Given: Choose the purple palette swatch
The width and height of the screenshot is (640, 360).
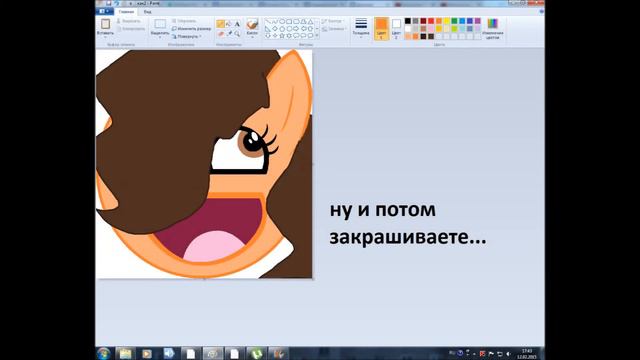Looking at the screenshot, I should [478, 21].
